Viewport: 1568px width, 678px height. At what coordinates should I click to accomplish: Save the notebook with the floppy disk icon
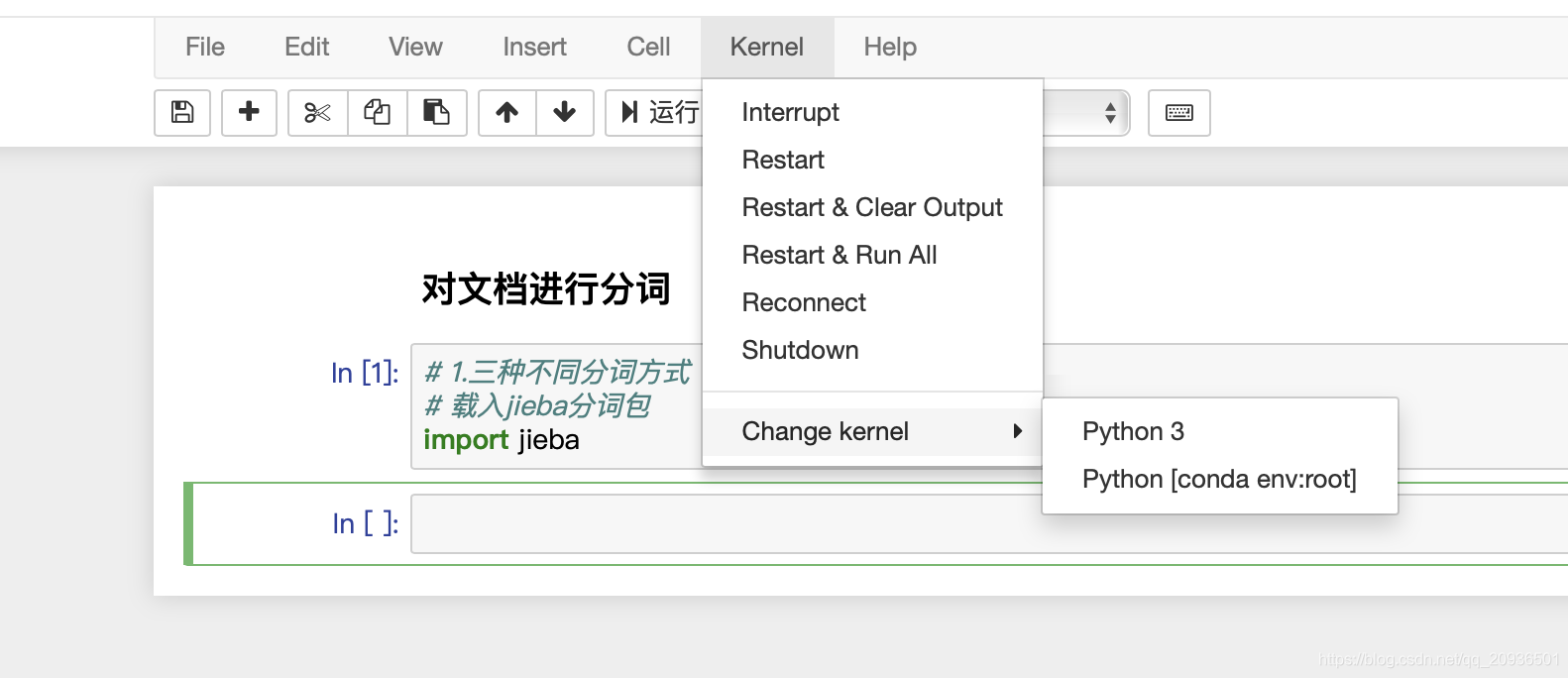[x=182, y=112]
